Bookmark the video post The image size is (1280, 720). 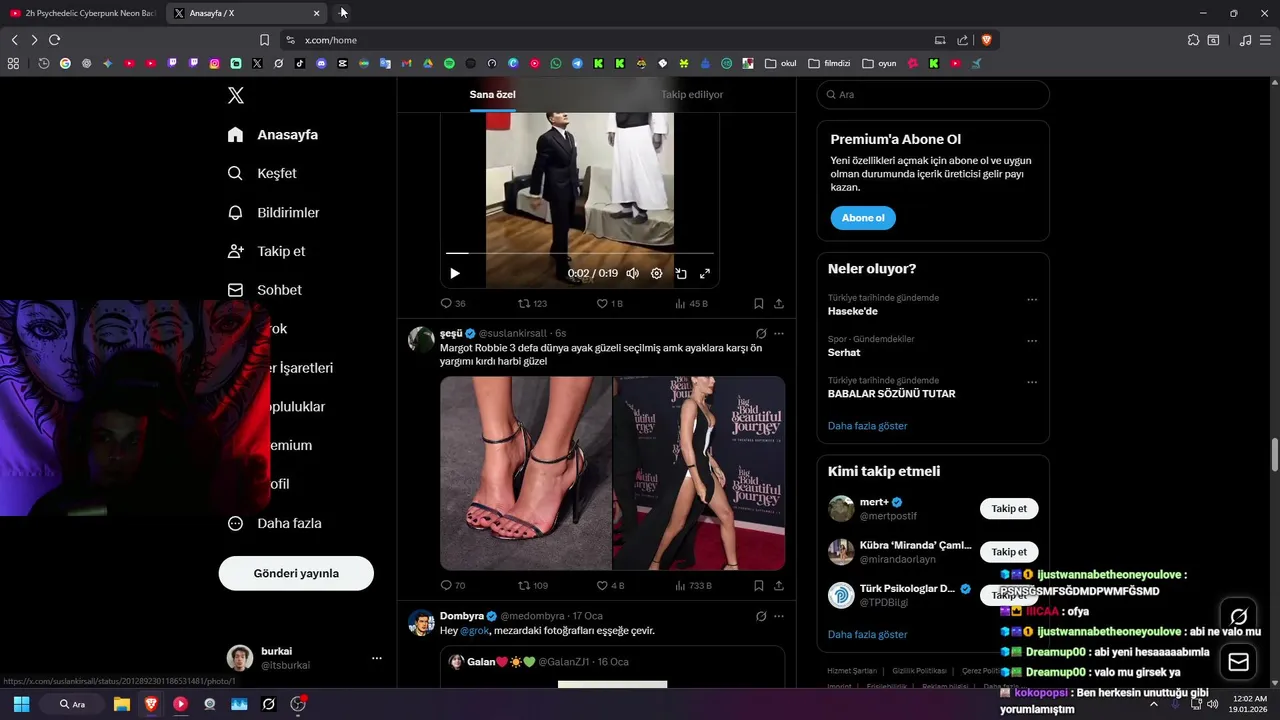click(759, 303)
